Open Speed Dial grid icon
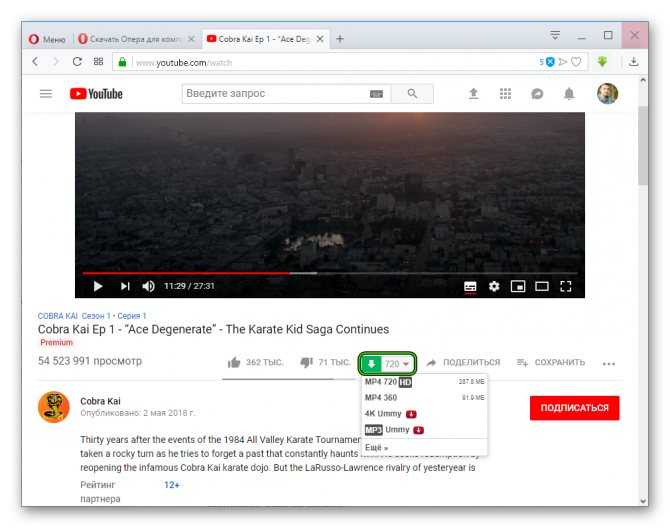Viewport: 670px width, 528px height. click(98, 62)
